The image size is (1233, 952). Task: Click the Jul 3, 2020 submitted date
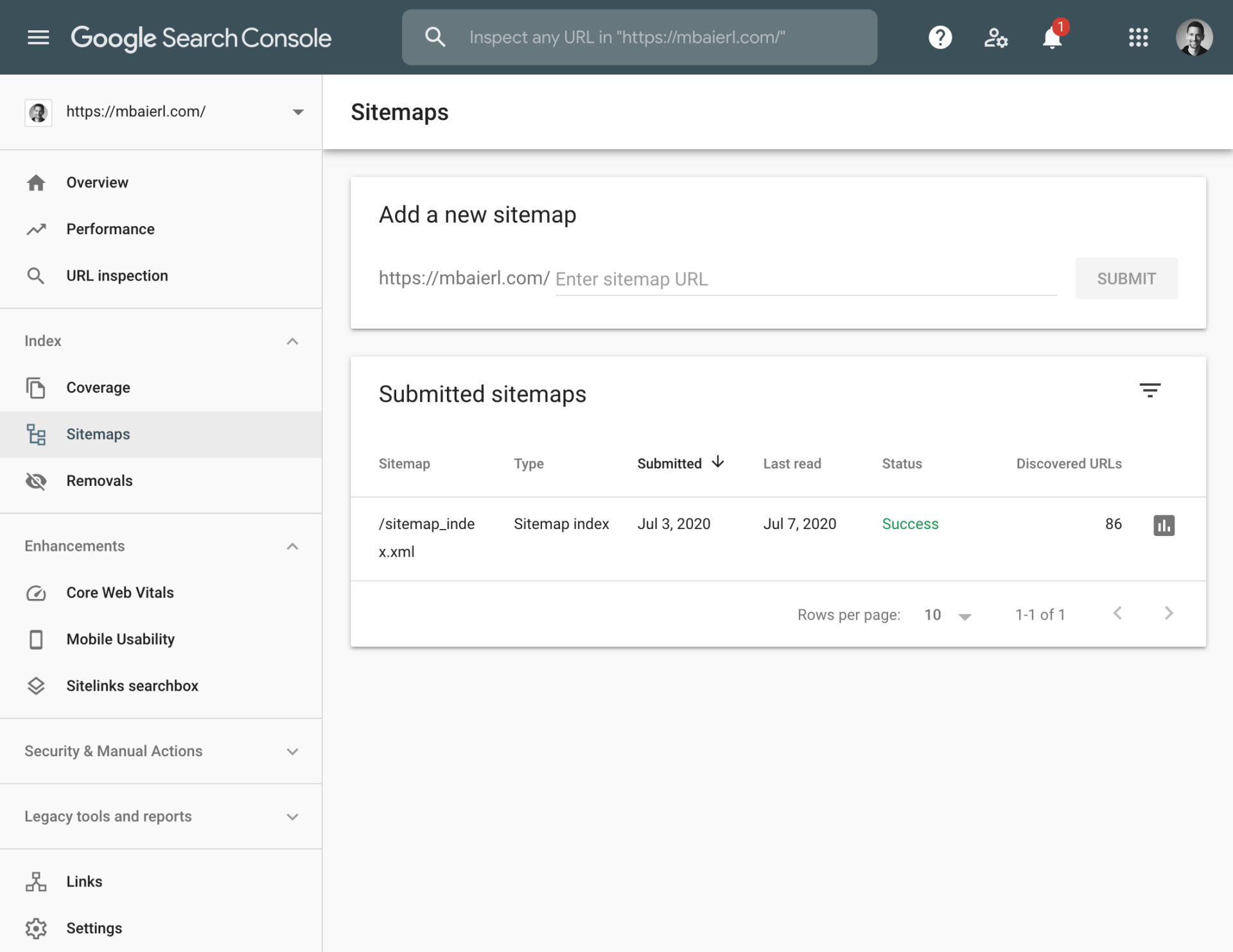point(674,524)
